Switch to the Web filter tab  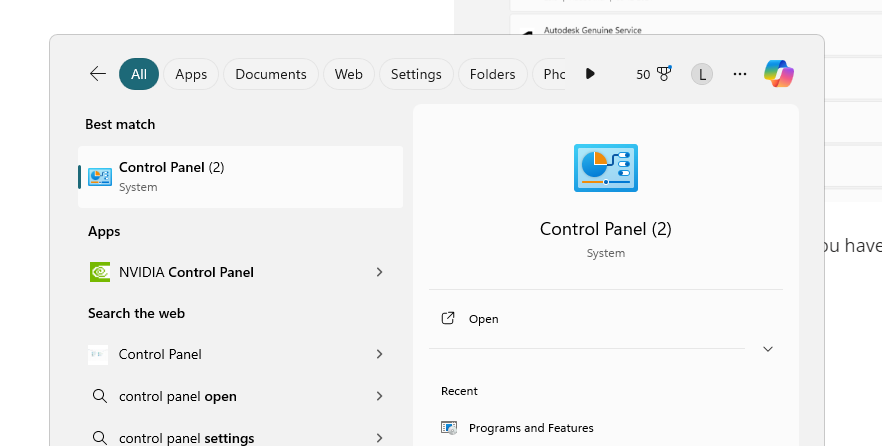tap(349, 74)
